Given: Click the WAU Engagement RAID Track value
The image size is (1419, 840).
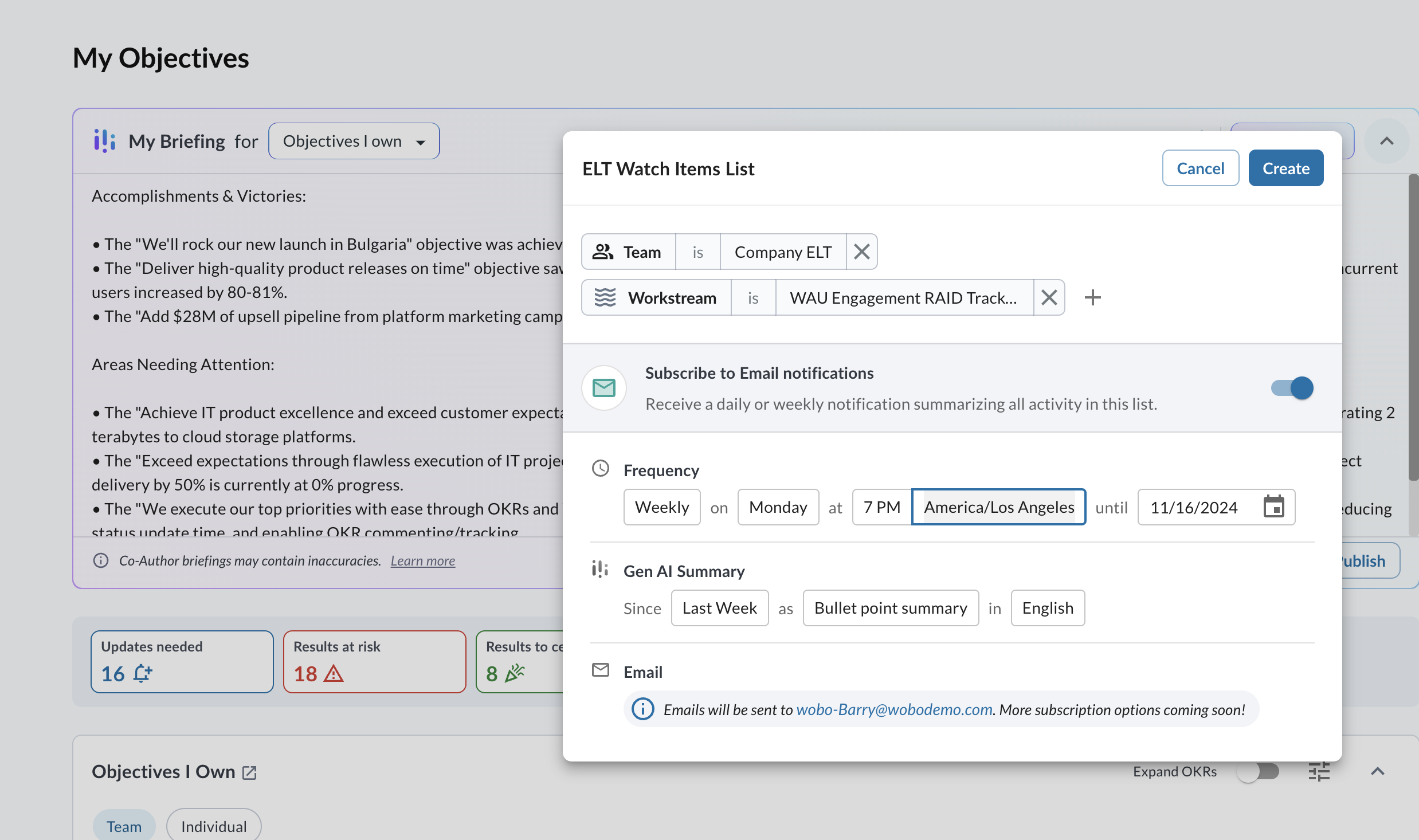Looking at the screenshot, I should [x=904, y=297].
